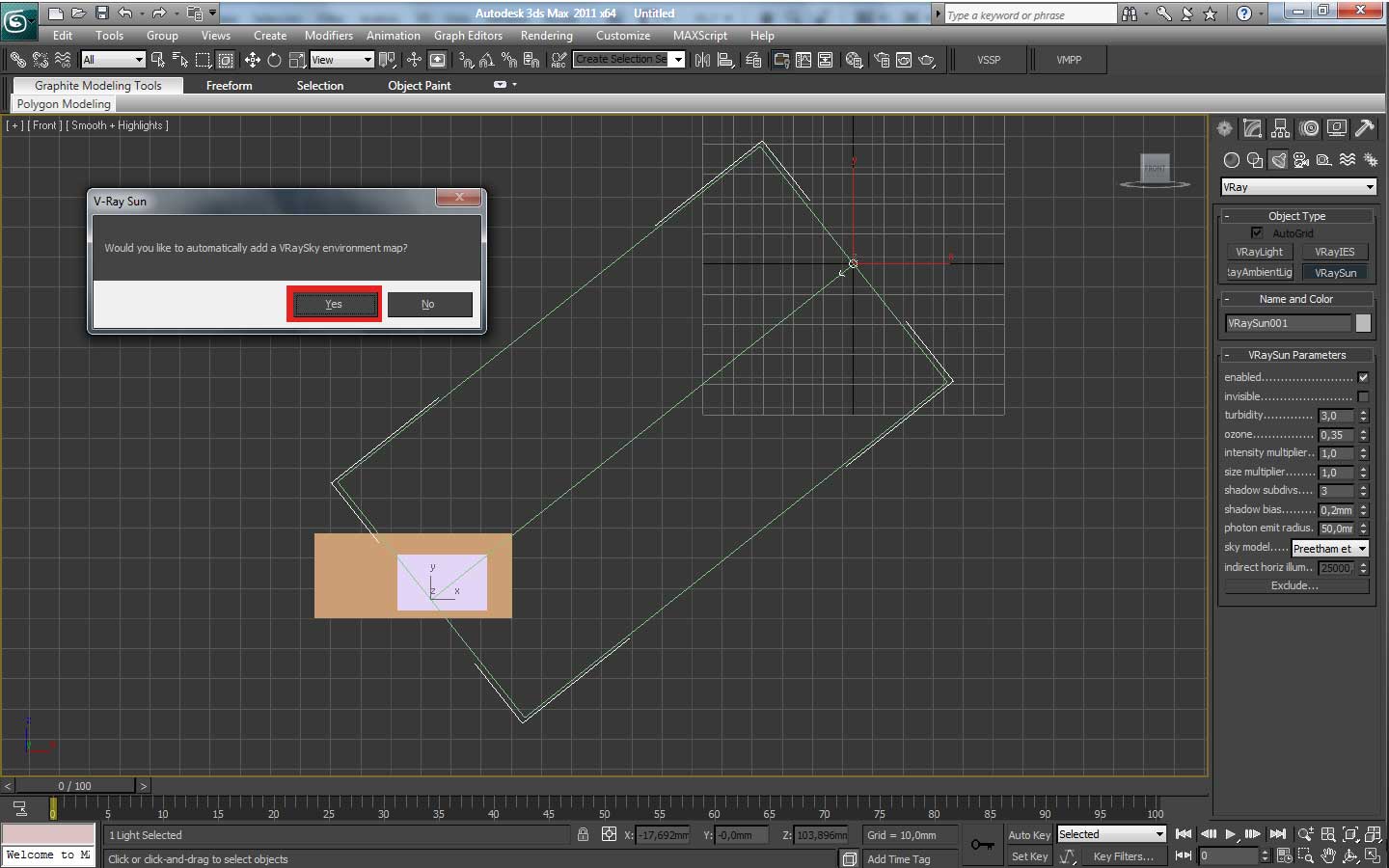Click the render teapot icon
The width and height of the screenshot is (1389, 868).
pyautogui.click(x=927, y=60)
